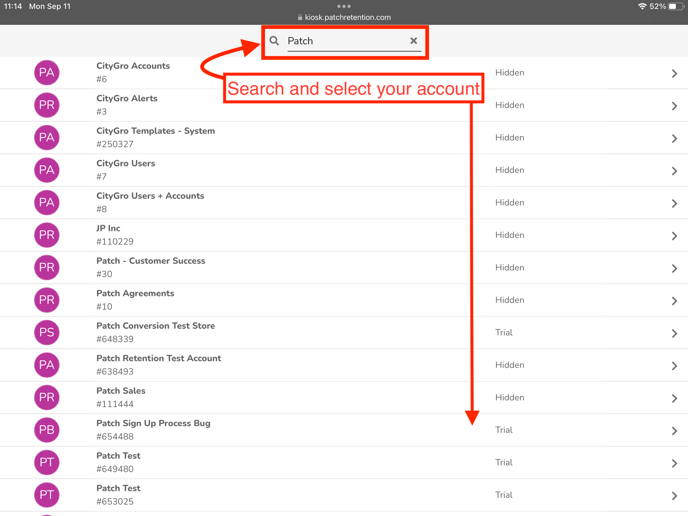Viewport: 688px width, 516px height.
Task: Click the CityGro Users + Accounts avatar
Action: pos(47,202)
